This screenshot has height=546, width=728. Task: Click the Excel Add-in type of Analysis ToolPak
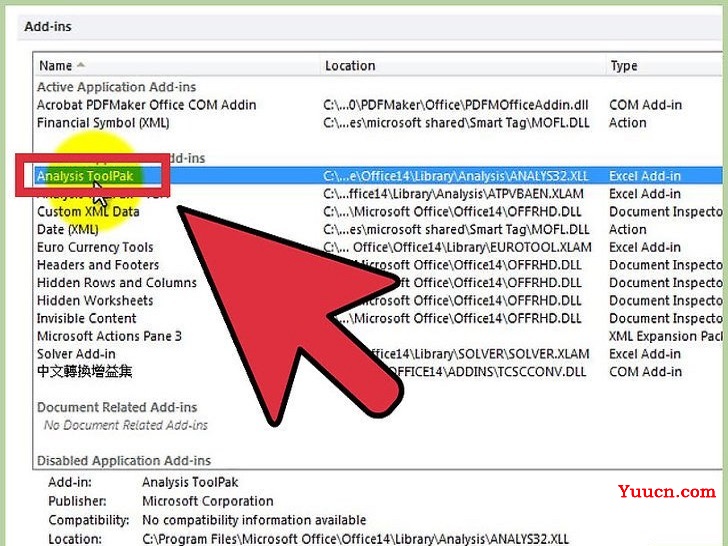coord(645,176)
